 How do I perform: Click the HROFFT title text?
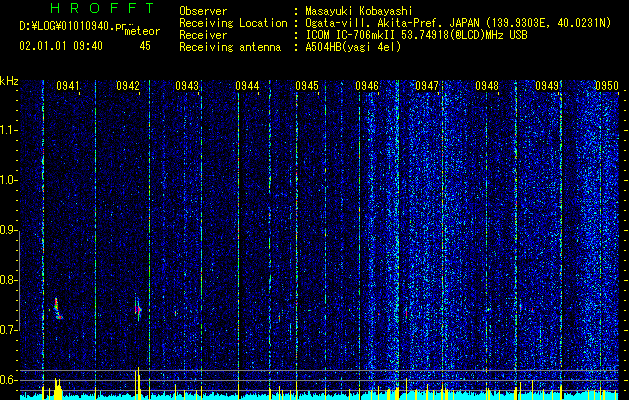(x=102, y=8)
